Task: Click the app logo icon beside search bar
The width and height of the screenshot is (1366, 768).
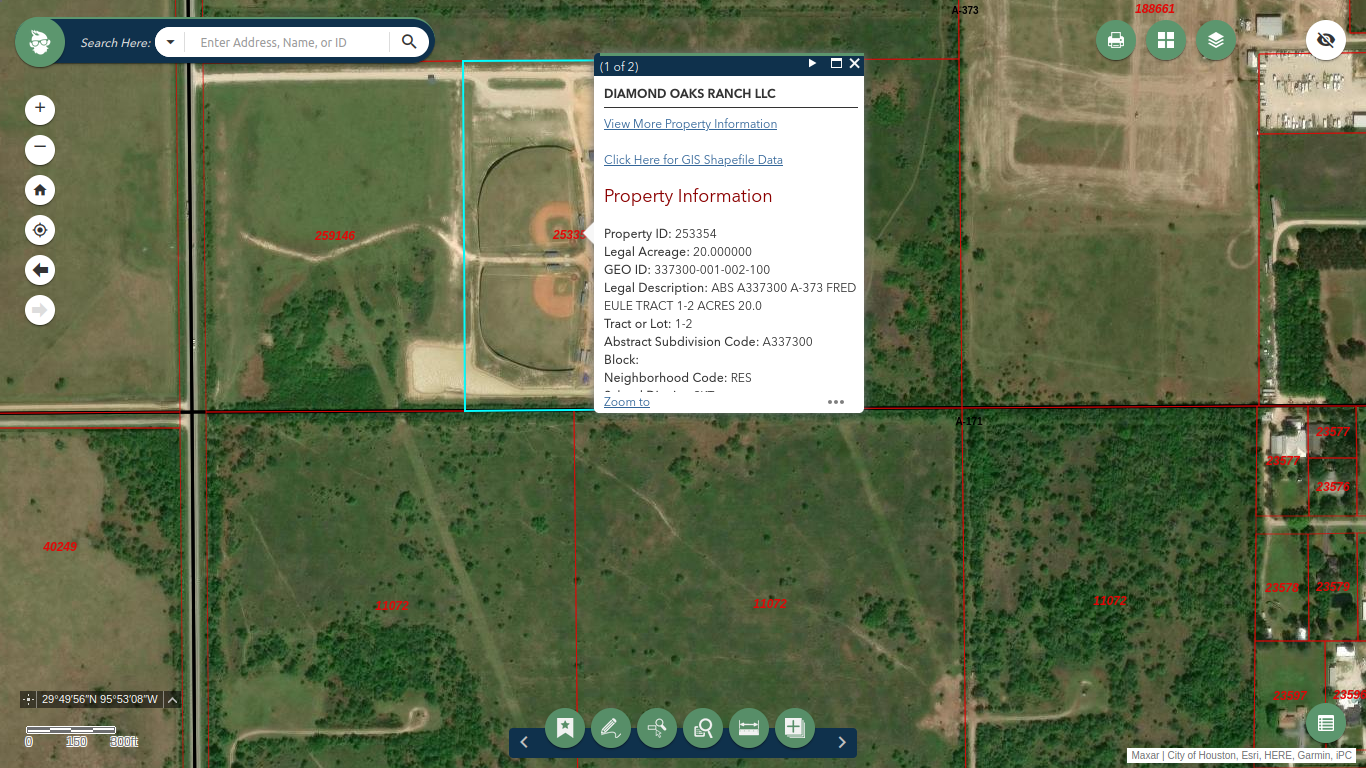Action: (x=40, y=42)
